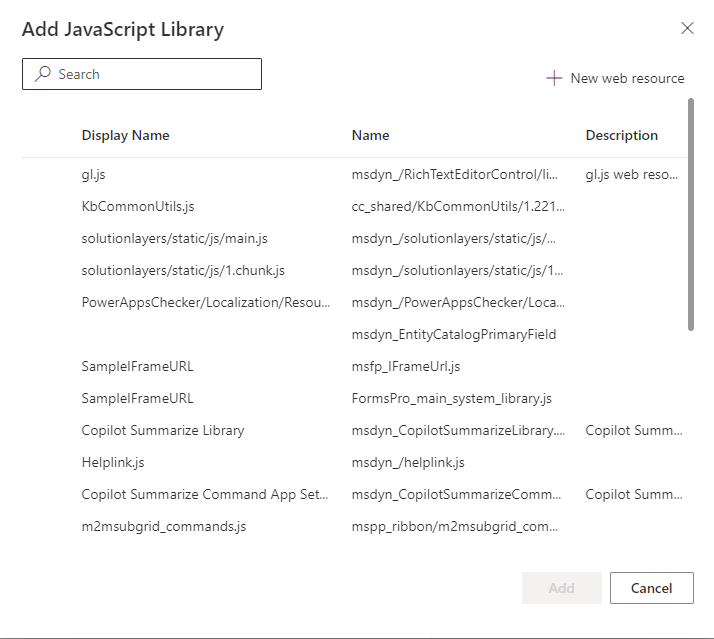The image size is (714, 639).
Task: Click the Name column header
Action: [x=370, y=135]
